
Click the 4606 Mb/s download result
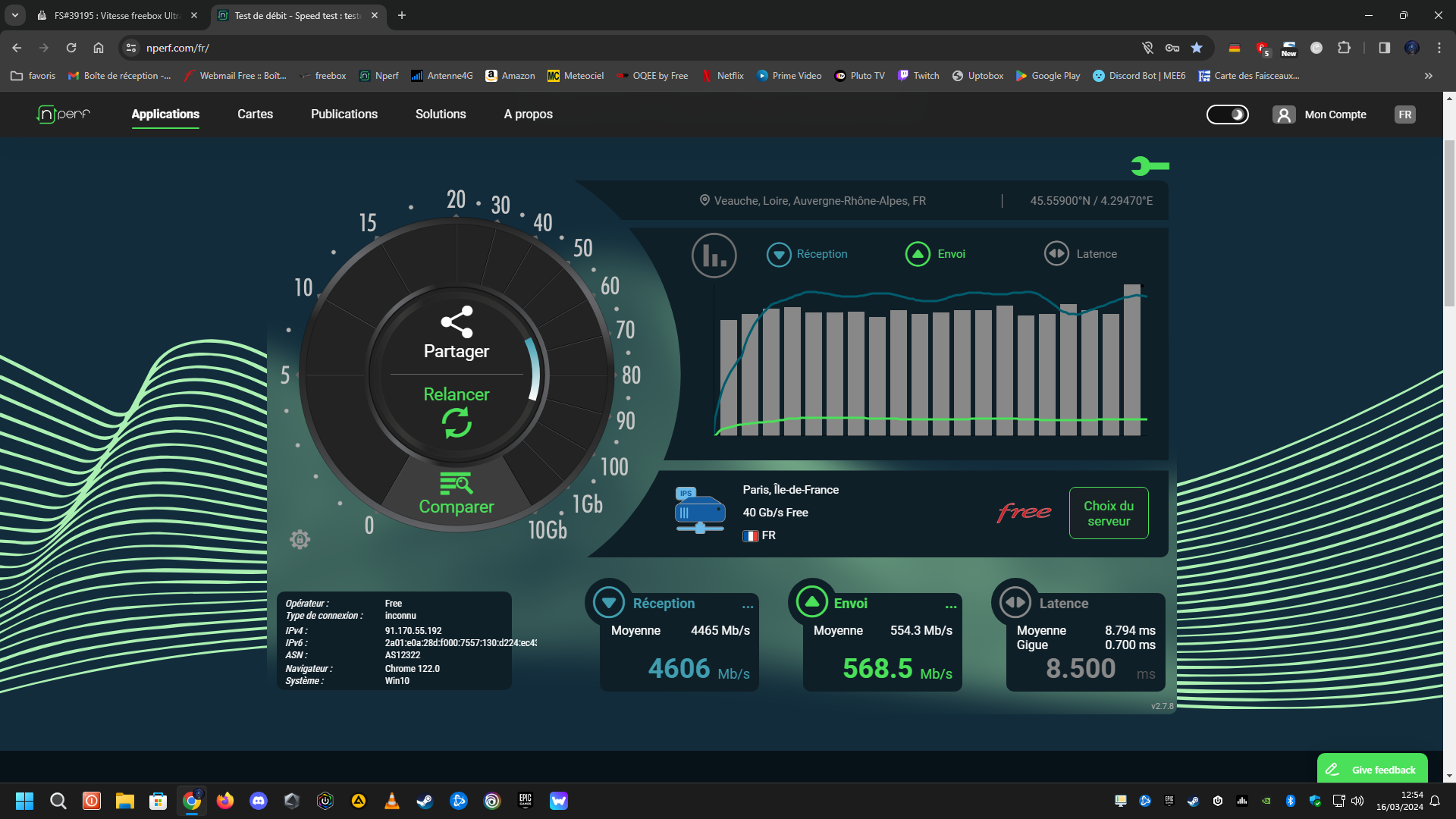tap(698, 669)
